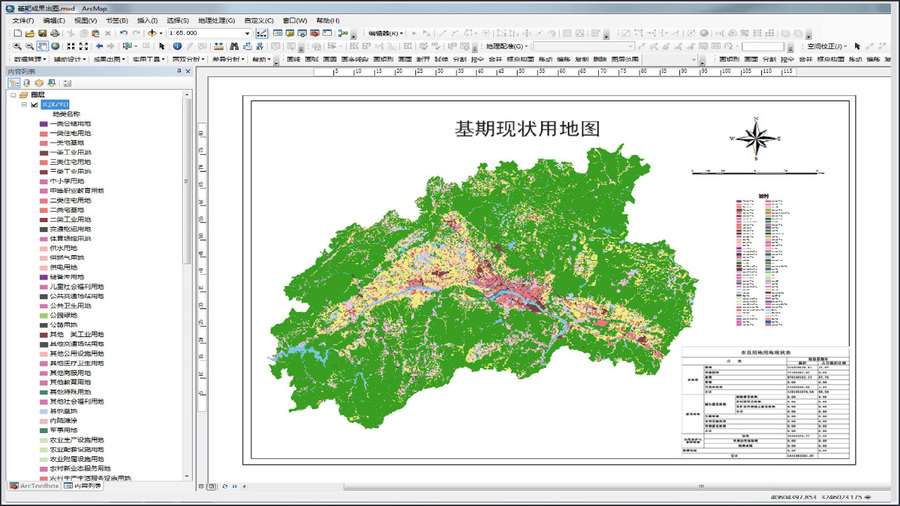Viewport: 900px width, 506px height.
Task: Zoom to Full Extent globe
Action: coord(55,46)
